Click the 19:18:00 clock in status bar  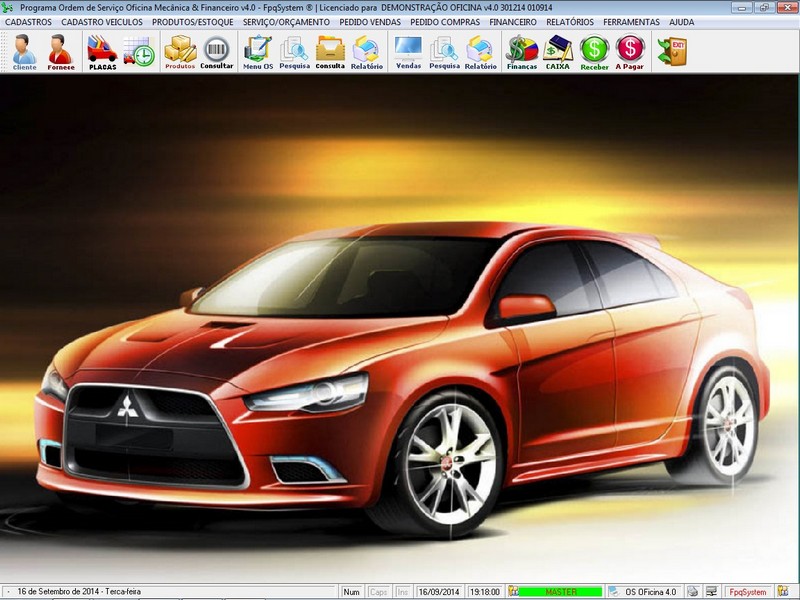point(485,592)
